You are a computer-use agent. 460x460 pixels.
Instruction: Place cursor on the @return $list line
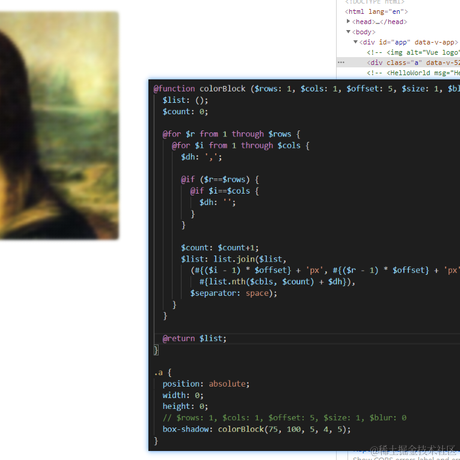pyautogui.click(x=194, y=338)
